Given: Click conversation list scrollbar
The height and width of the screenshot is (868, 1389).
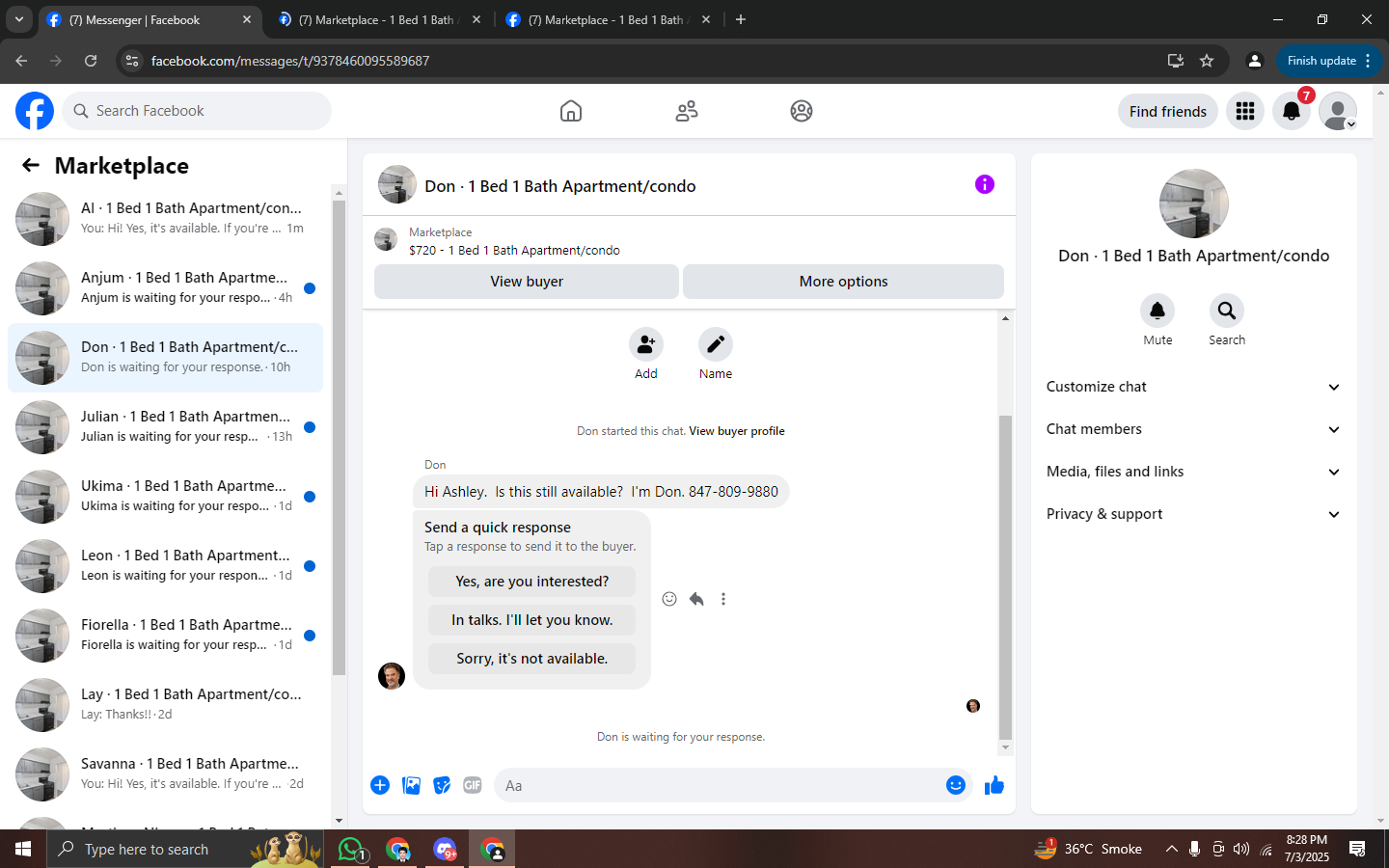Looking at the screenshot, I should [339, 439].
